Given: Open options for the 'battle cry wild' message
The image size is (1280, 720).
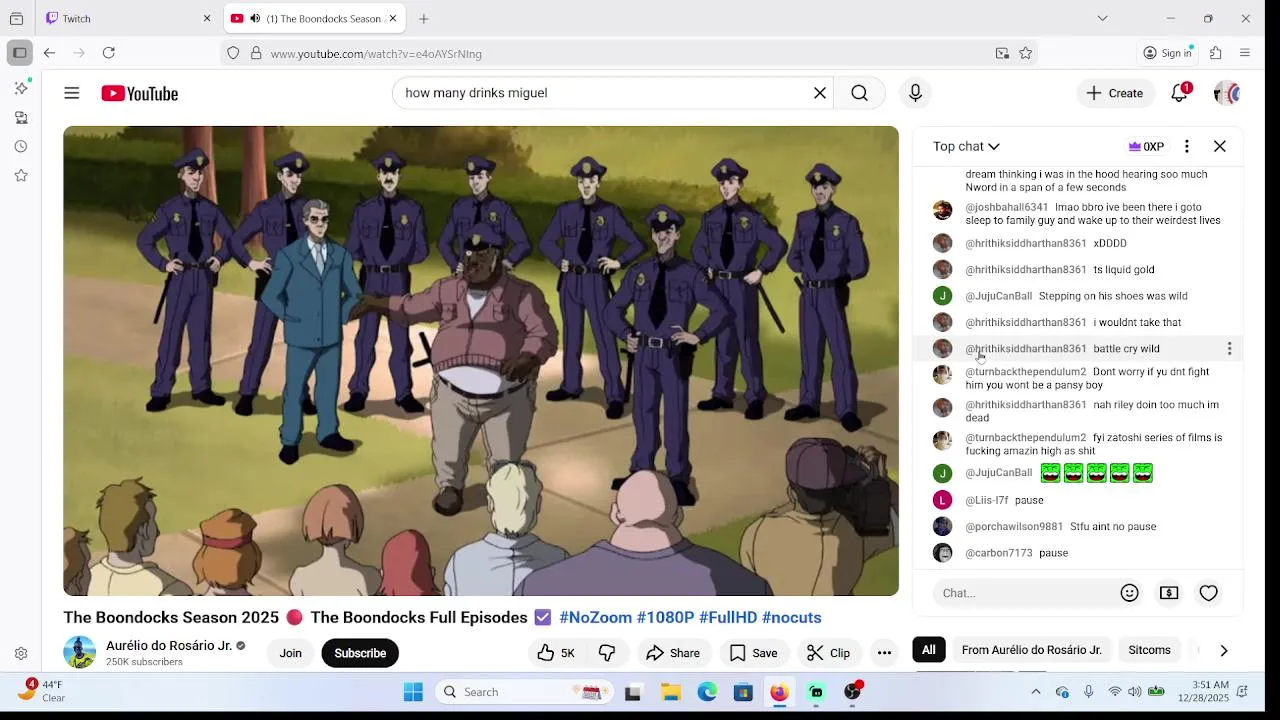Looking at the screenshot, I should [x=1229, y=349].
